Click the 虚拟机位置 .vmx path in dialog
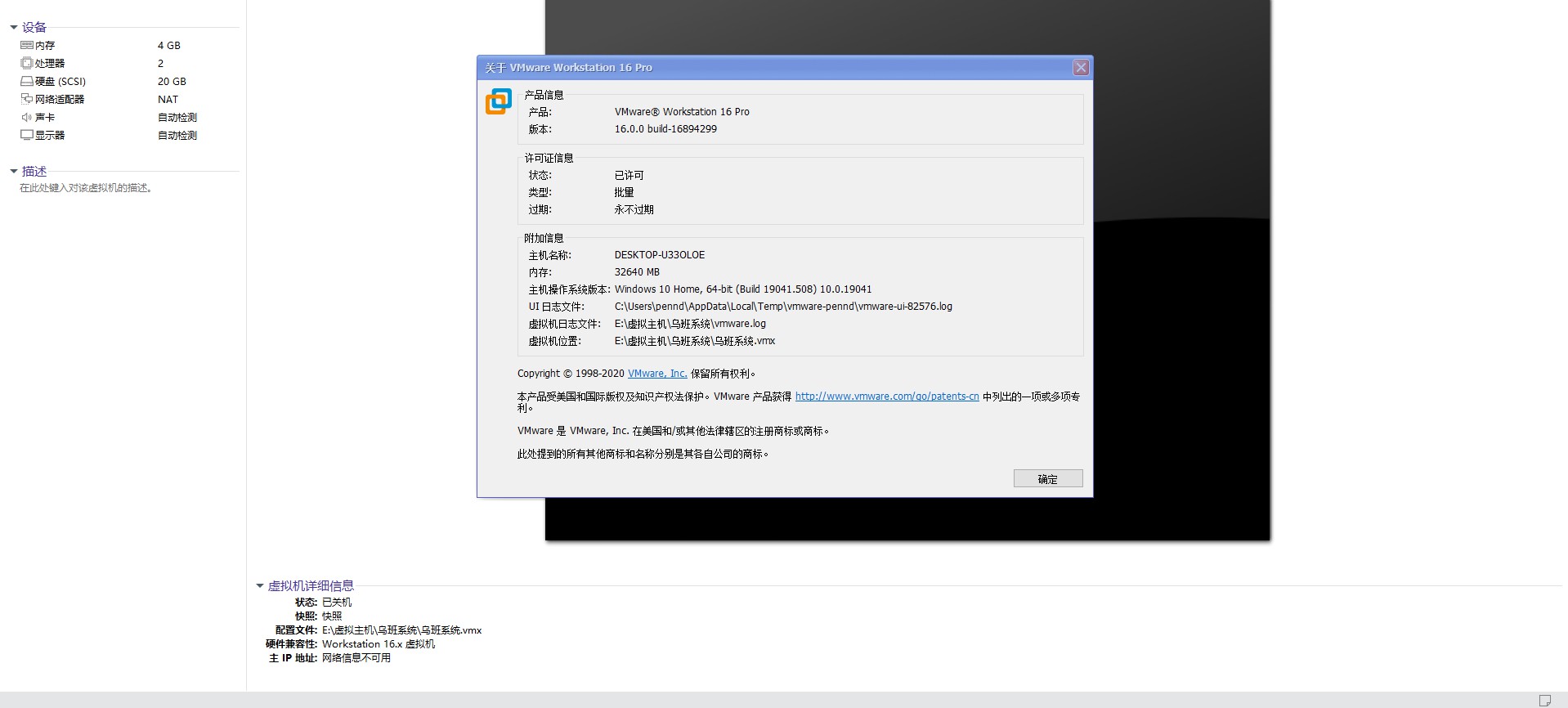This screenshot has height=708, width=1568. click(x=695, y=341)
